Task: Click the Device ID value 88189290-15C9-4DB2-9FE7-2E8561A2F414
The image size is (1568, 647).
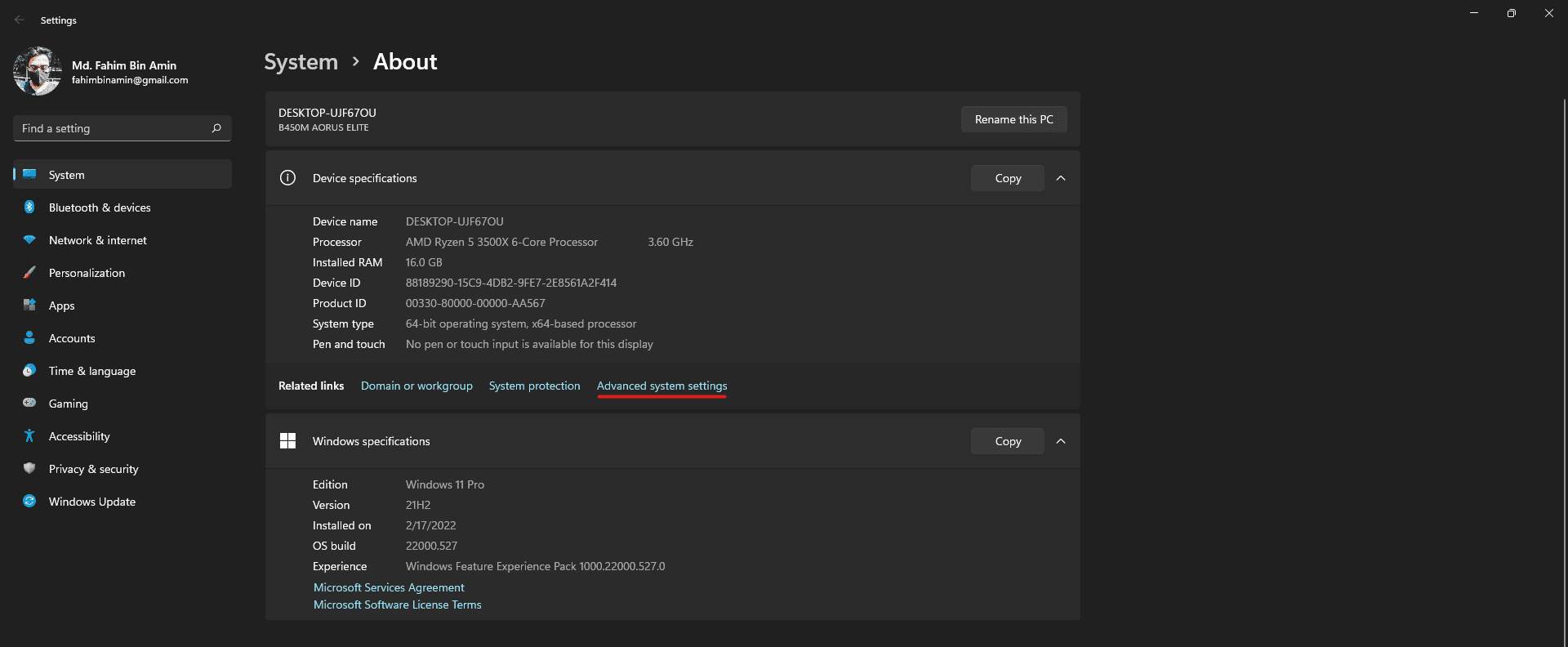Action: pyautogui.click(x=511, y=283)
